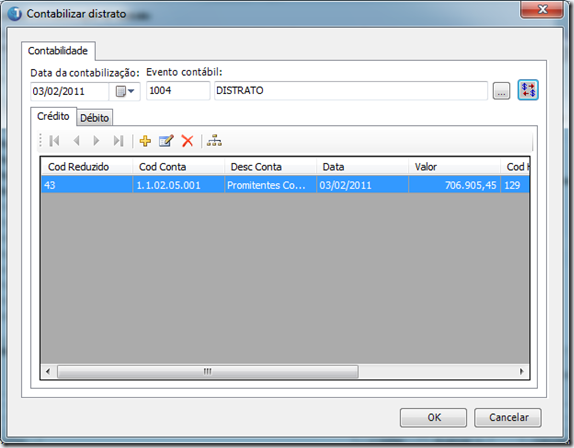Open the event lookup ellipsis button
Image resolution: width=574 pixels, height=448 pixels.
pyautogui.click(x=501, y=91)
